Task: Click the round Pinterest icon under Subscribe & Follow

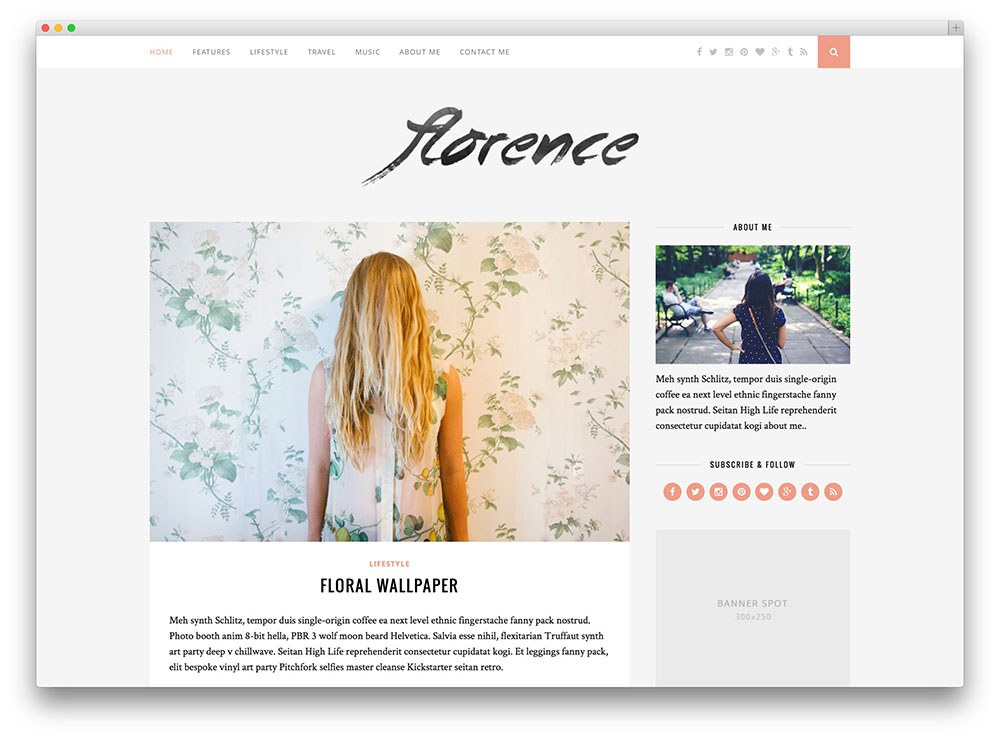Action: coord(741,491)
